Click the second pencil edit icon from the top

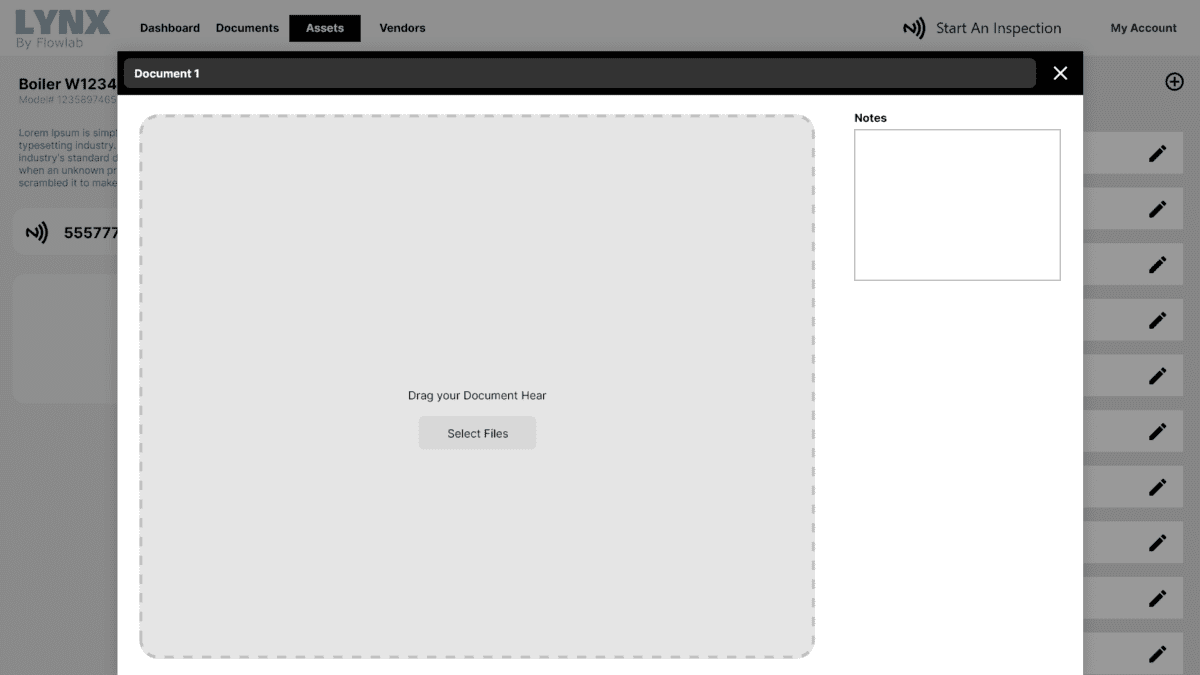1157,209
